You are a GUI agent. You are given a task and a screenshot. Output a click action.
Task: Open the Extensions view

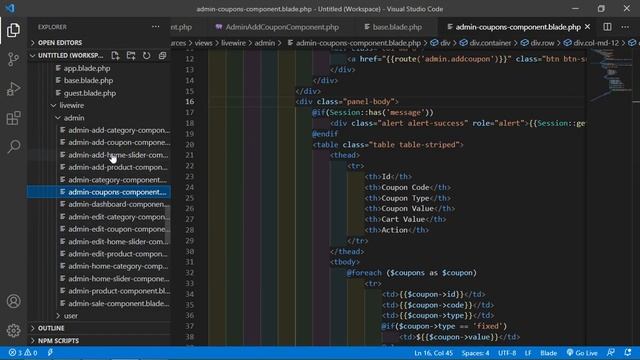13,118
